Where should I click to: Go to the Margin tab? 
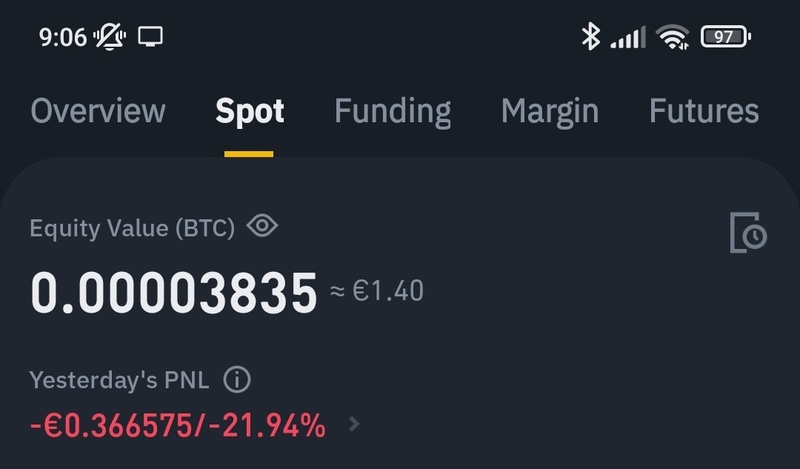549,110
